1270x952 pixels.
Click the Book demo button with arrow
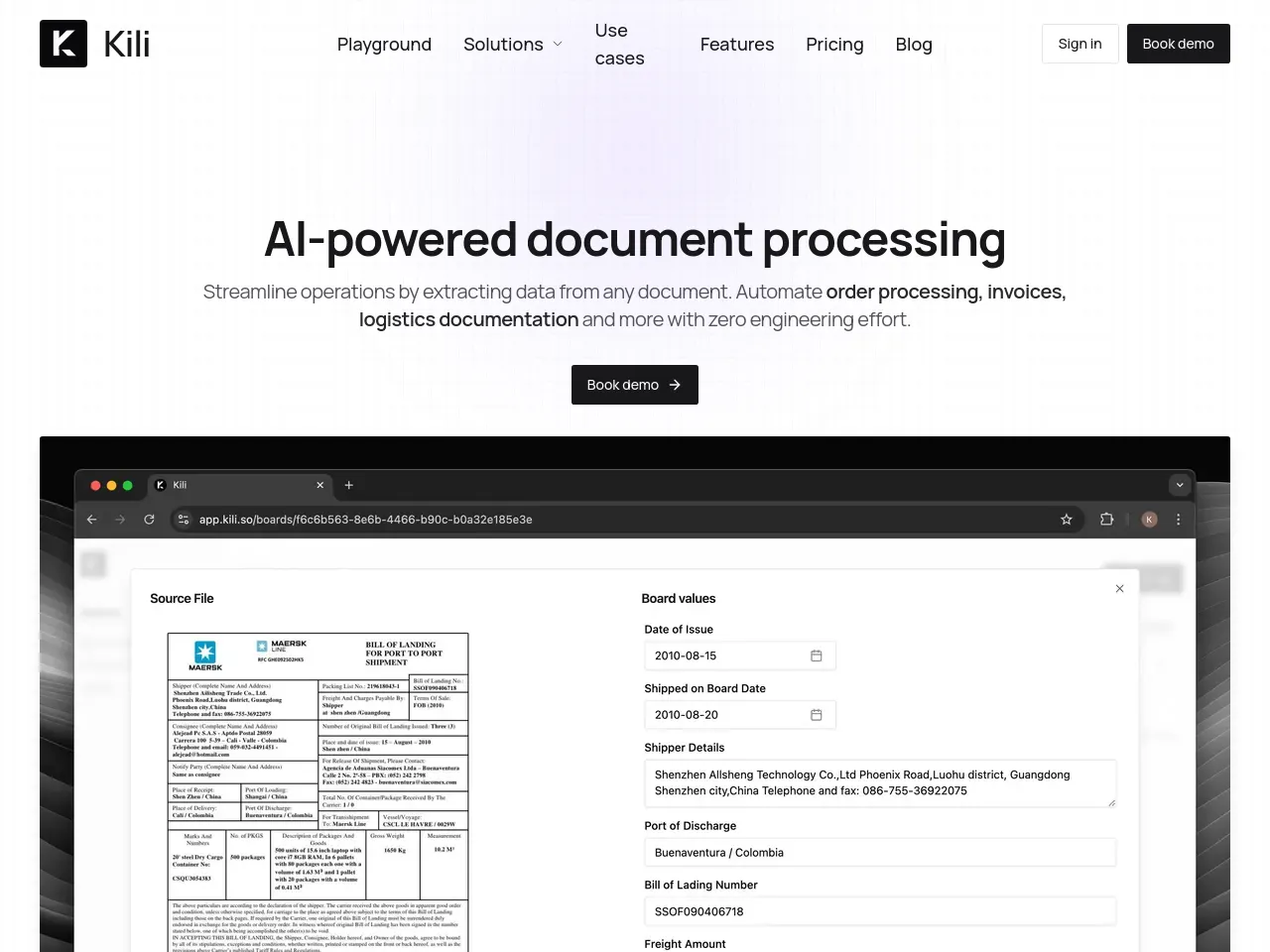634,385
